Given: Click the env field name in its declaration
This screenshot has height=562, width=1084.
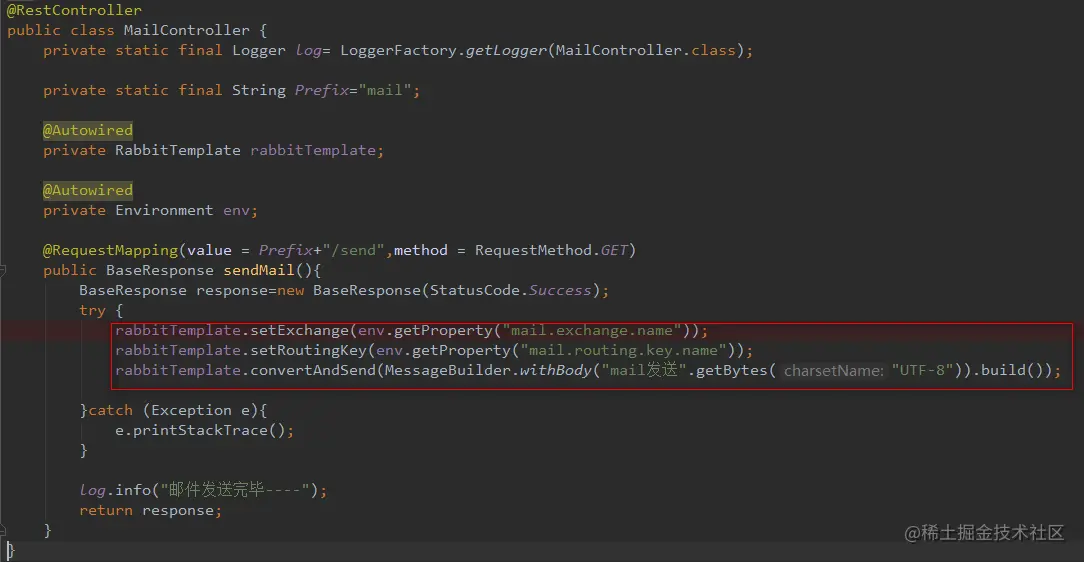Looking at the screenshot, I should pyautogui.click(x=236, y=210).
